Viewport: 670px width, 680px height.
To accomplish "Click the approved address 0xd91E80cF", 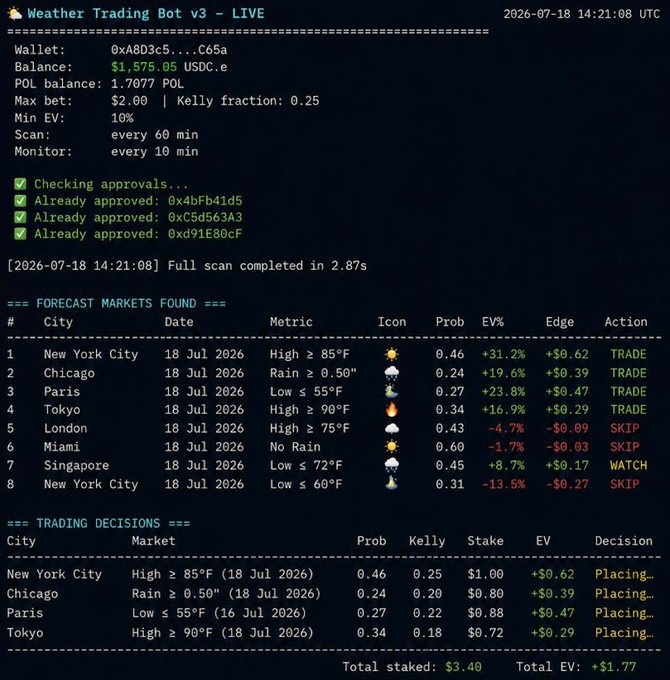I will [x=205, y=234].
